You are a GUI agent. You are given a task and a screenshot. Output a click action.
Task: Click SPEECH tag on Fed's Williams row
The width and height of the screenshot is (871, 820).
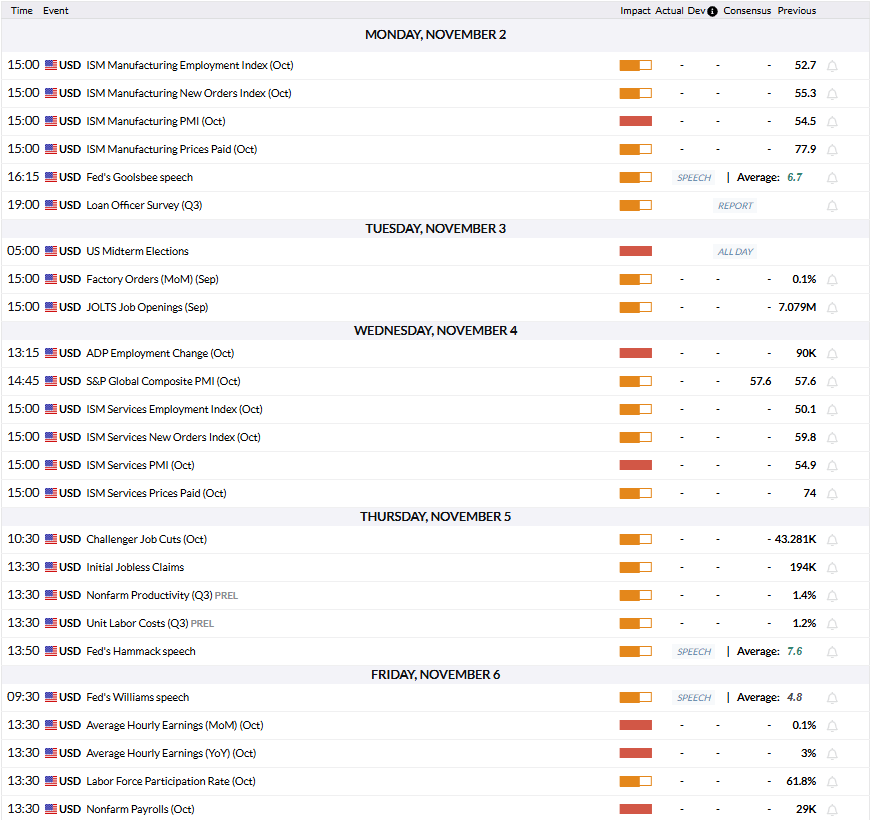pos(694,698)
